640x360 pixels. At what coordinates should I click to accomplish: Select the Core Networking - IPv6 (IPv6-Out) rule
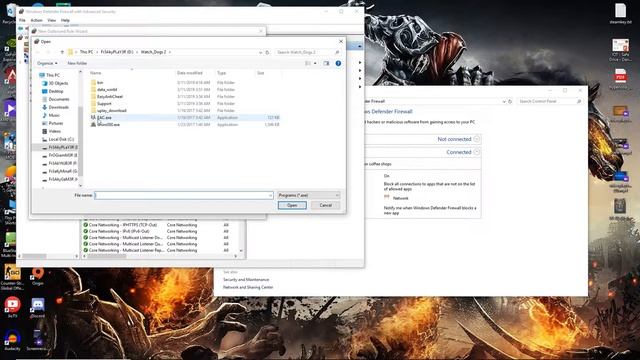click(x=120, y=231)
